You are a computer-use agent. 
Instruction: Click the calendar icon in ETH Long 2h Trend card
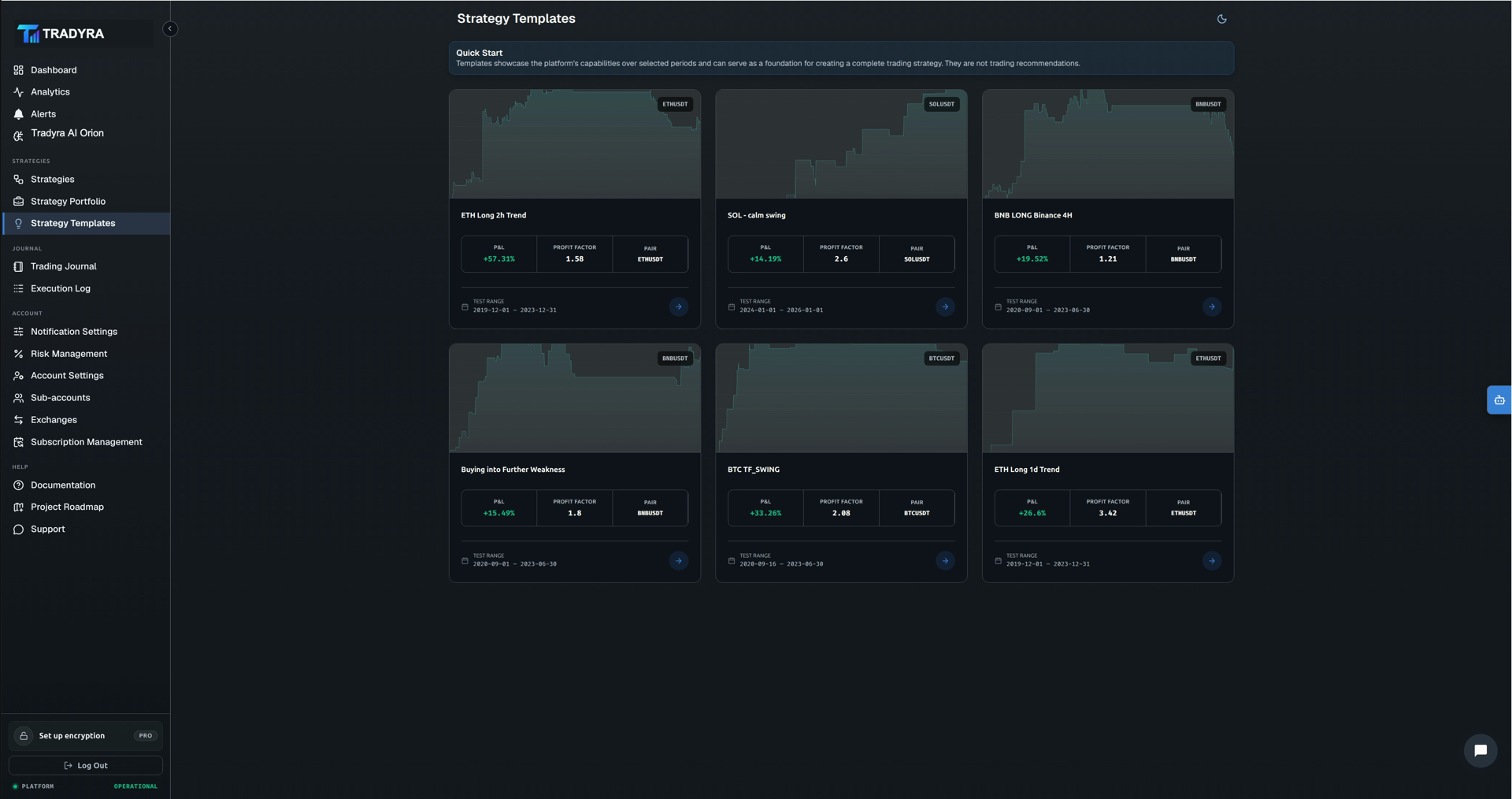465,307
